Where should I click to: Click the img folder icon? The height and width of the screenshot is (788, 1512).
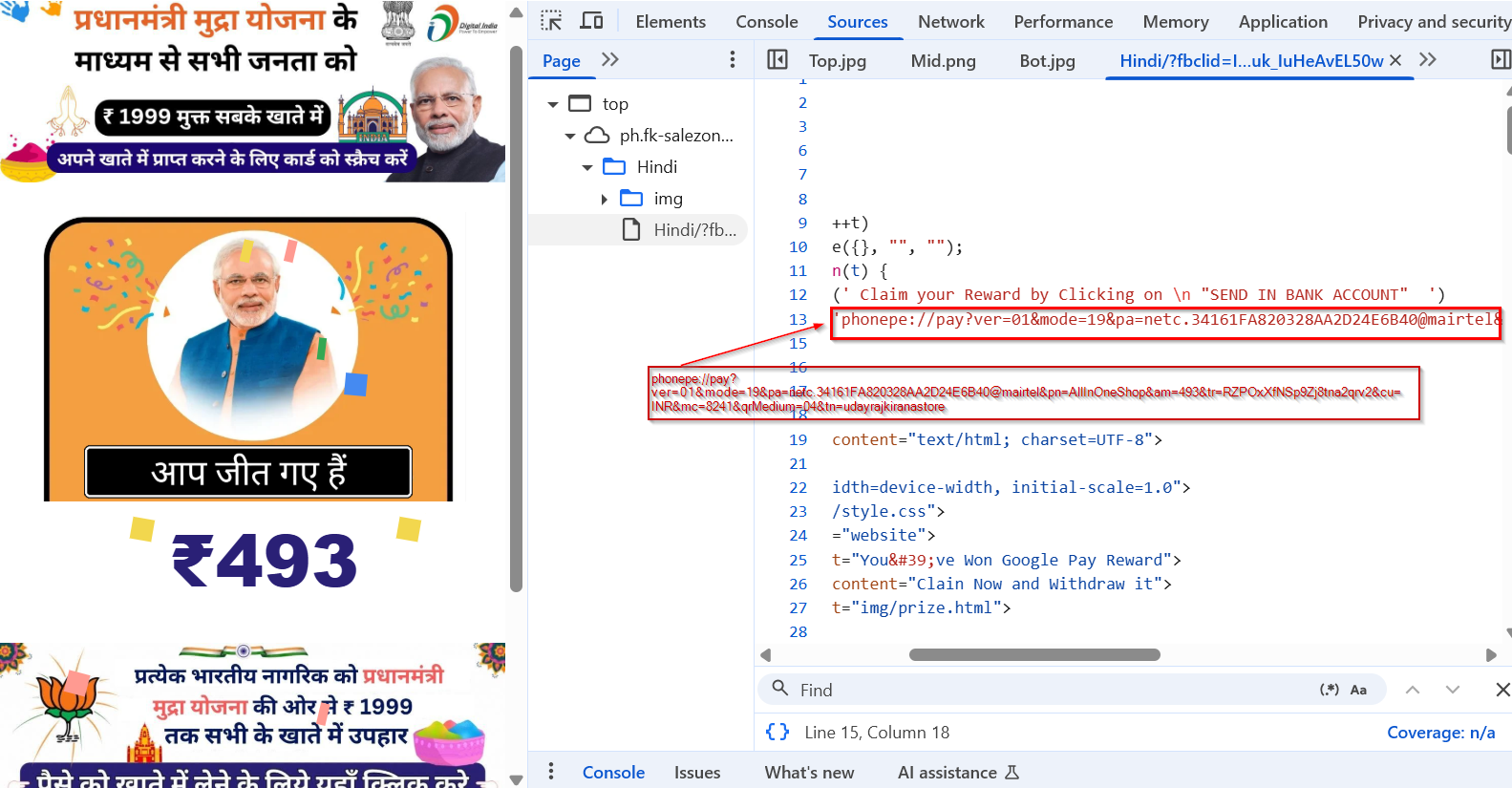631,198
